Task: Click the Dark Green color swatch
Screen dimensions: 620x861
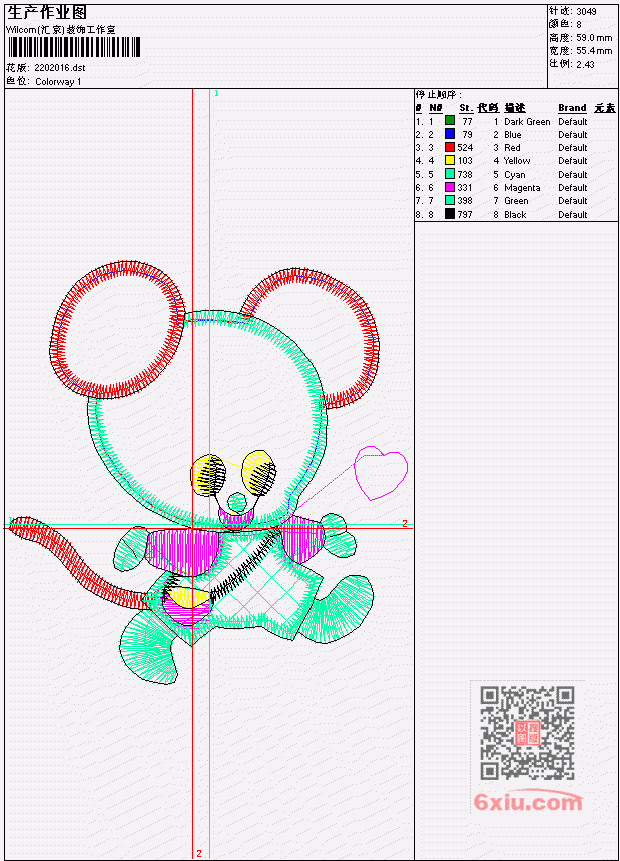Action: pos(450,121)
